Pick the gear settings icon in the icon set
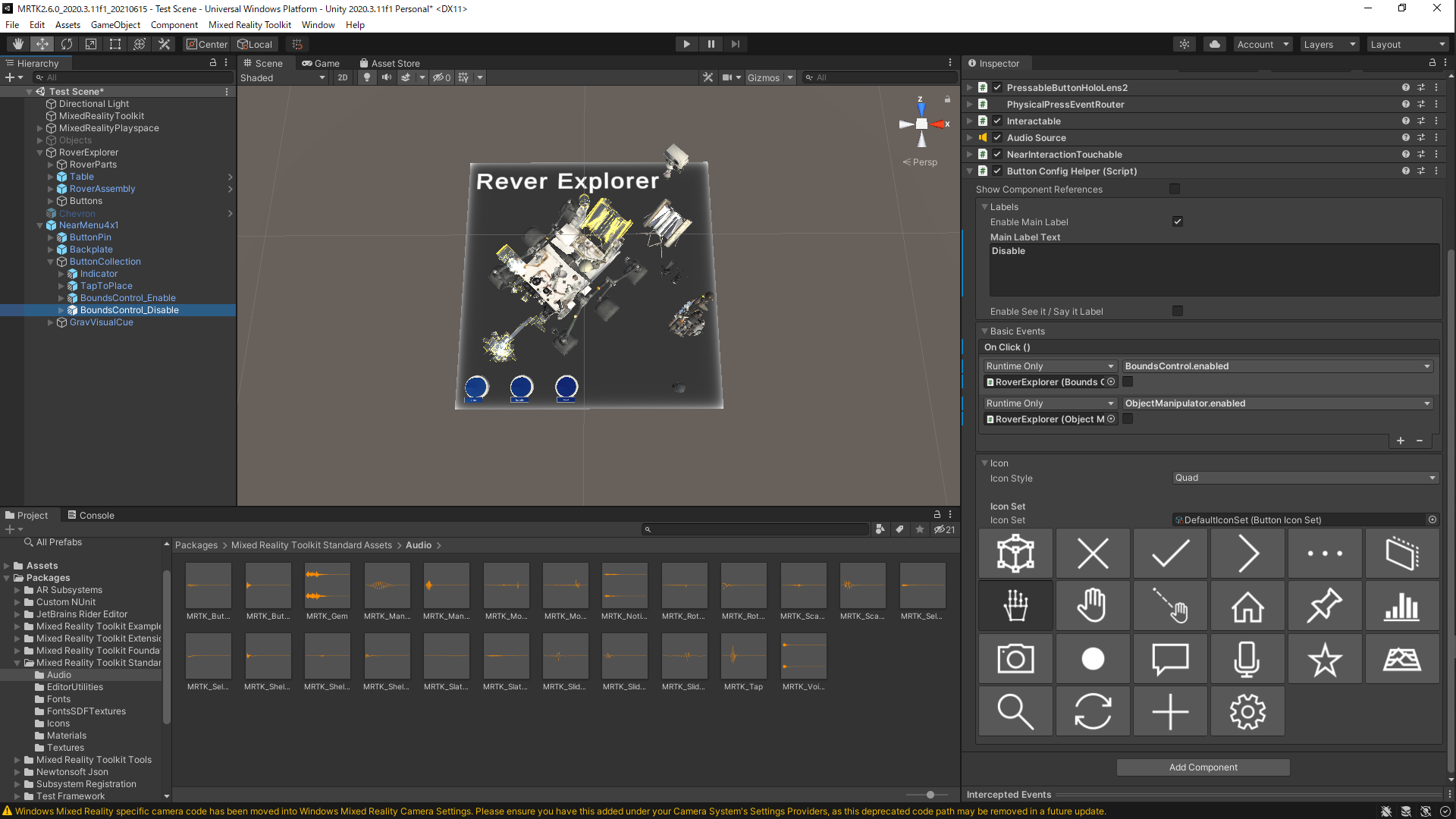Viewport: 1456px width, 819px height. pos(1247,711)
